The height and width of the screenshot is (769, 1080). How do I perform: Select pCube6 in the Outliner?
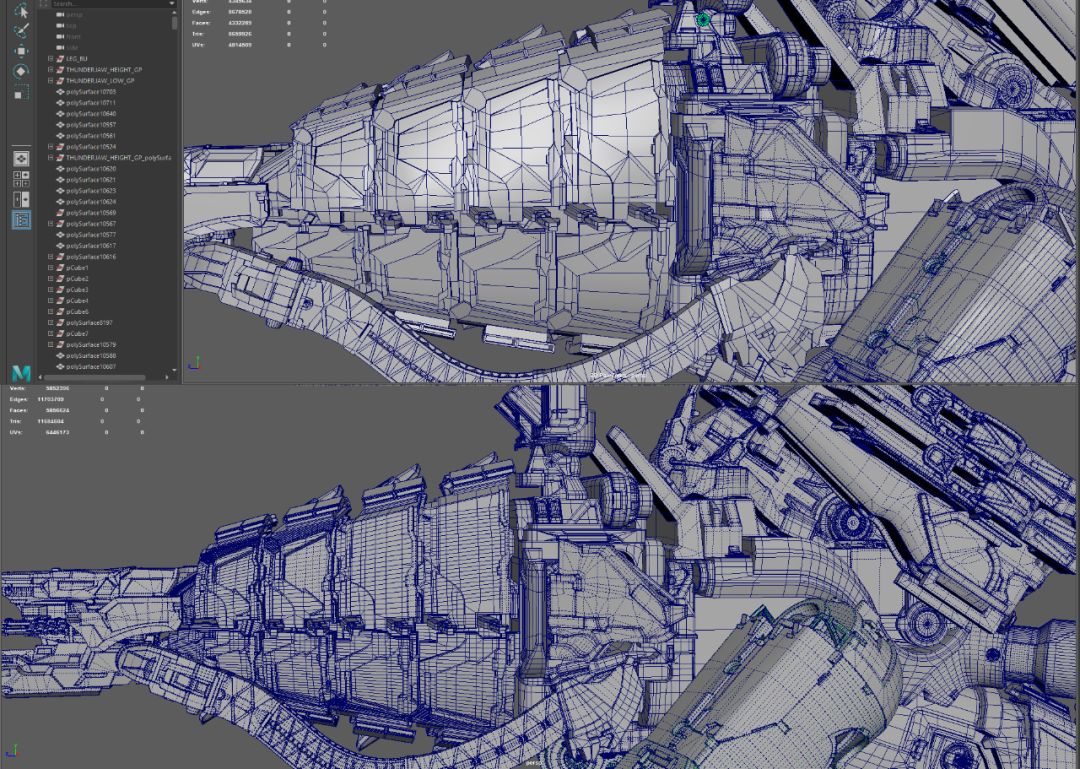point(78,312)
